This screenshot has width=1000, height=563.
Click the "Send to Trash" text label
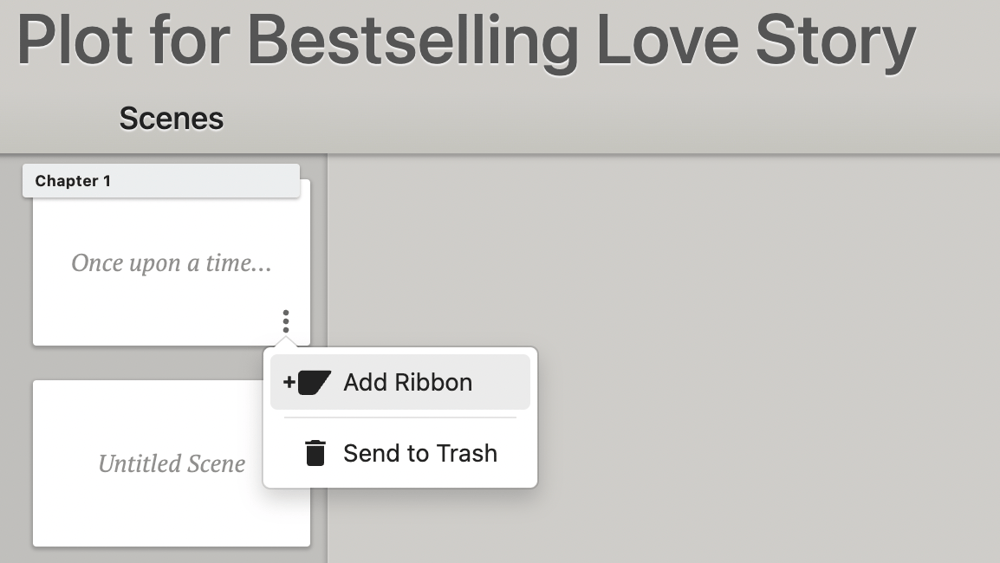coord(420,453)
